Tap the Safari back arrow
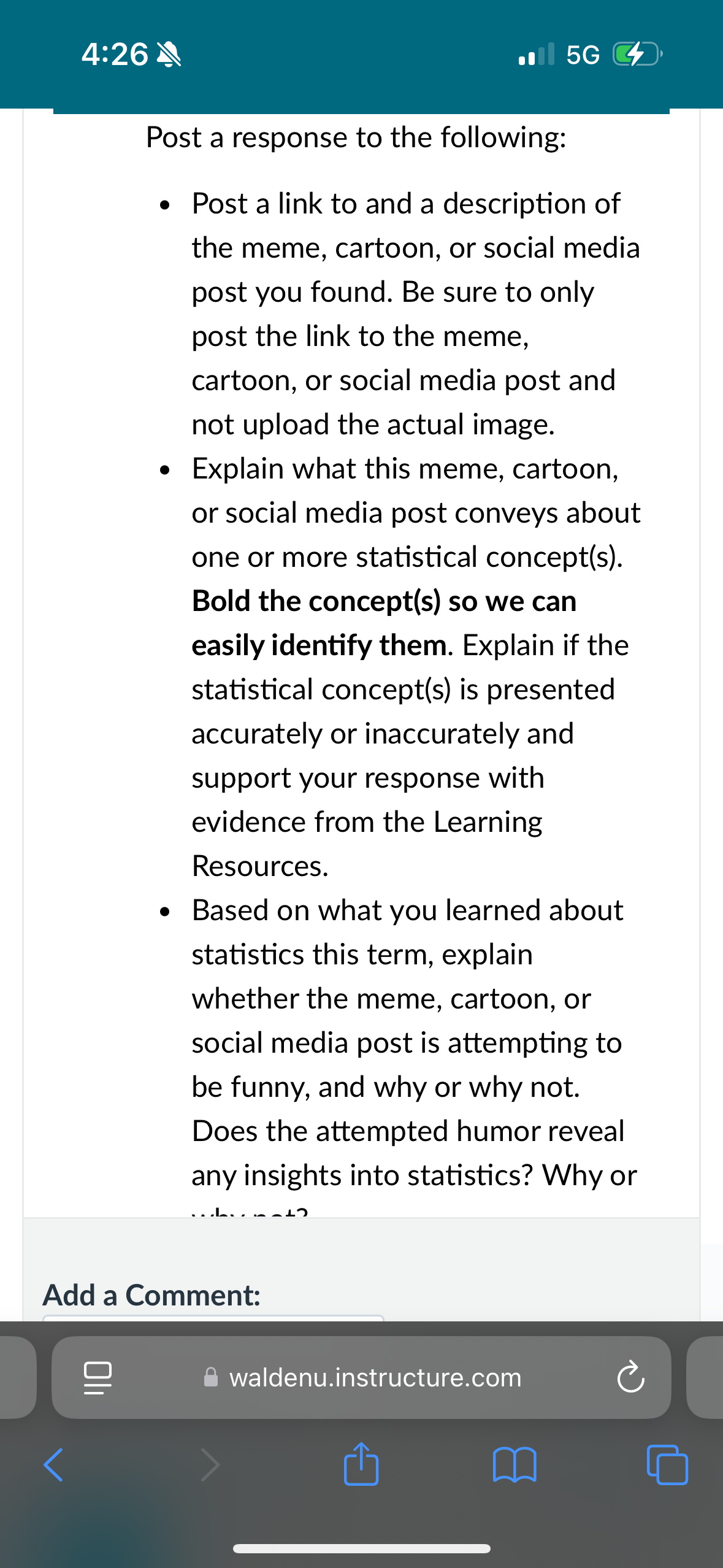Screen dimensions: 723x1568 coord(53,1465)
